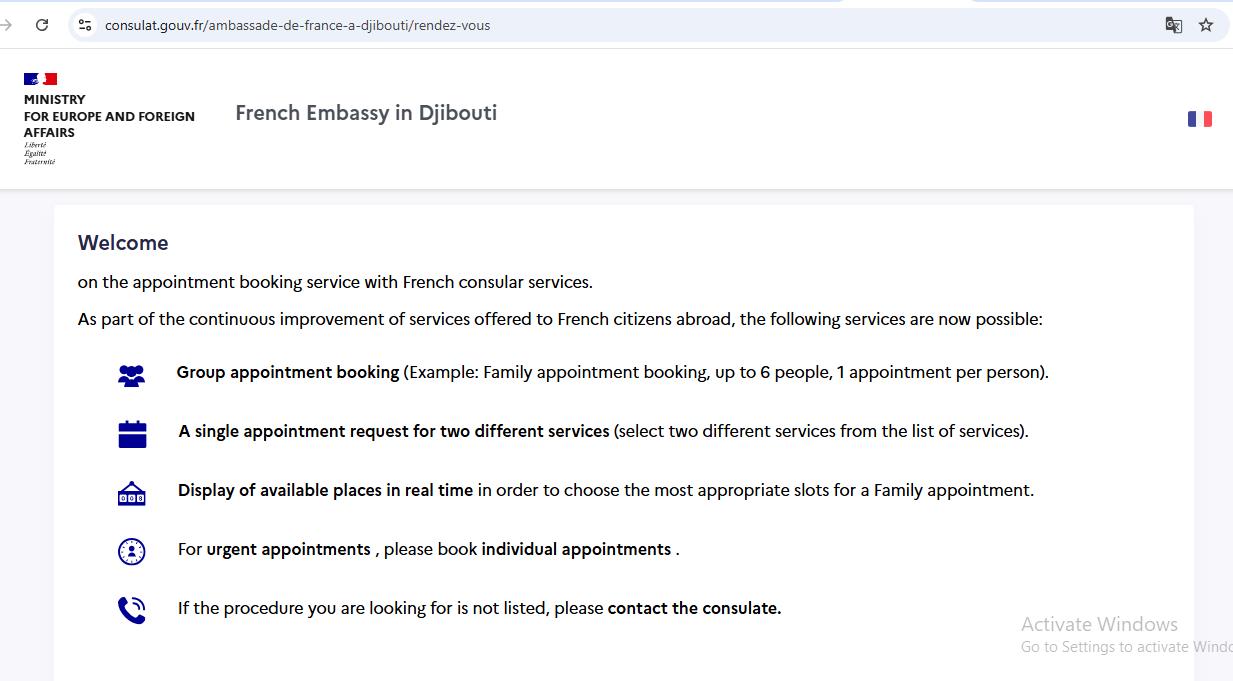Image resolution: width=1233 pixels, height=681 pixels.
Task: Select the individual appointments link
Action: (x=576, y=550)
